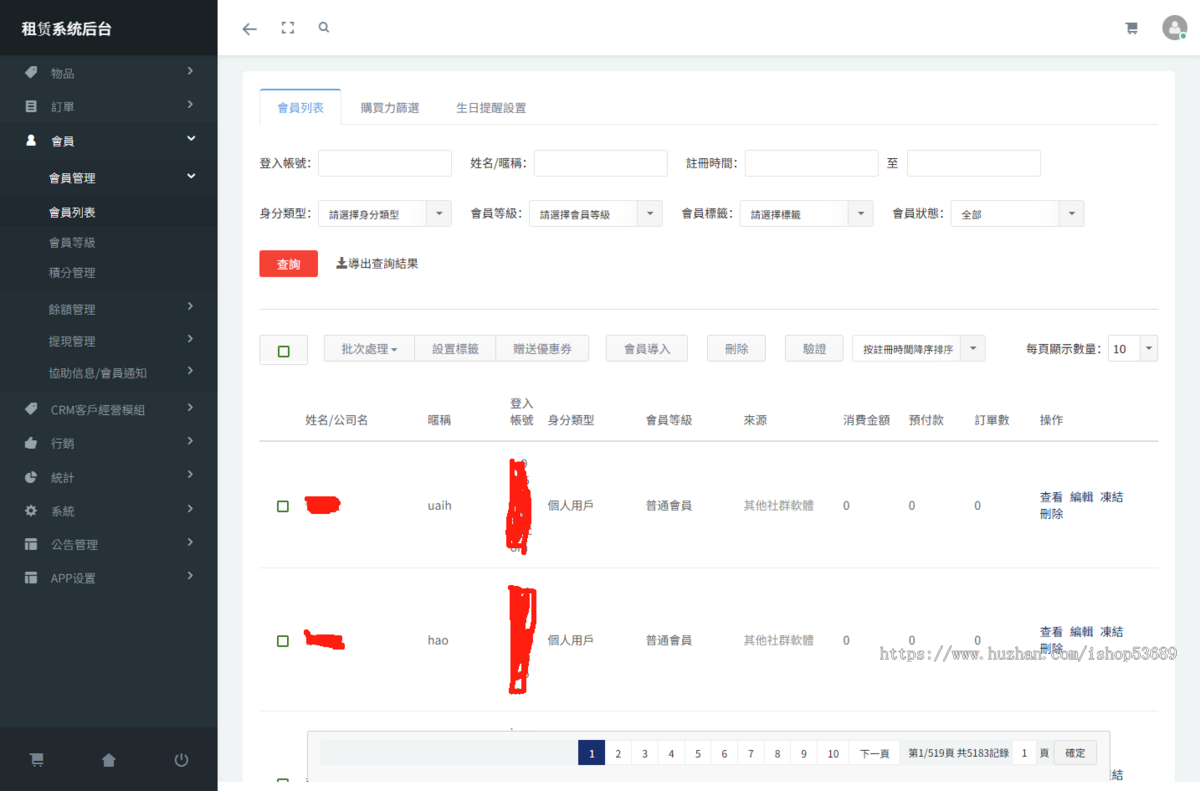Image resolution: width=1200 pixels, height=791 pixels.
Task: Click 下一頁 next page button
Action: (875, 753)
